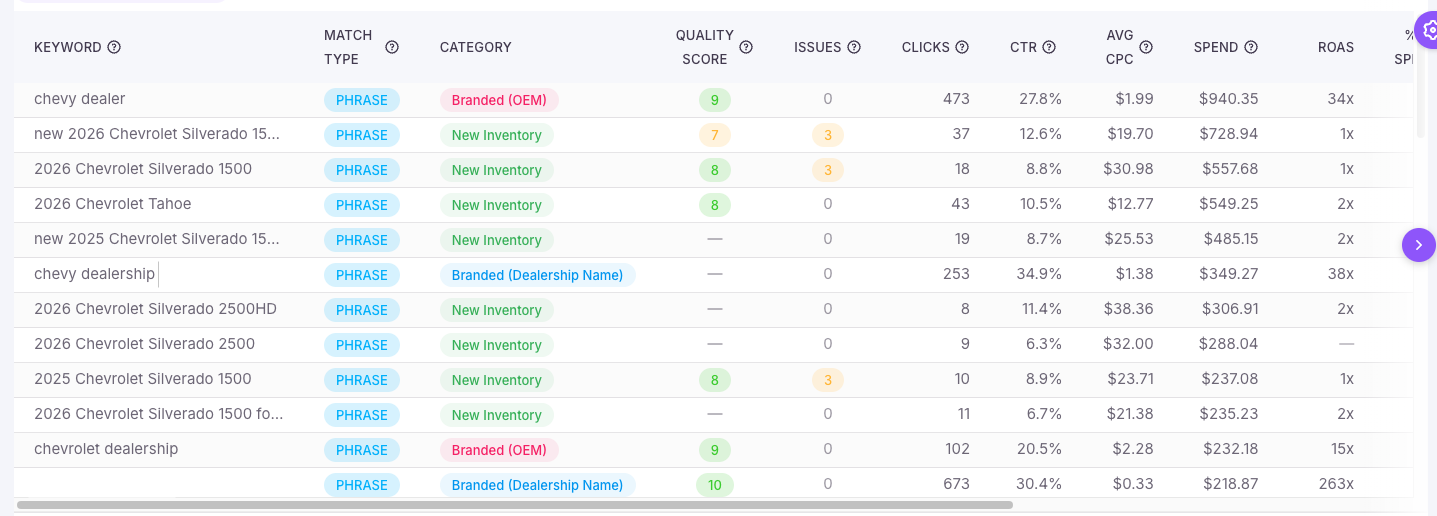Sort by the CTR column header
The image size is (1437, 516).
(x=1024, y=47)
